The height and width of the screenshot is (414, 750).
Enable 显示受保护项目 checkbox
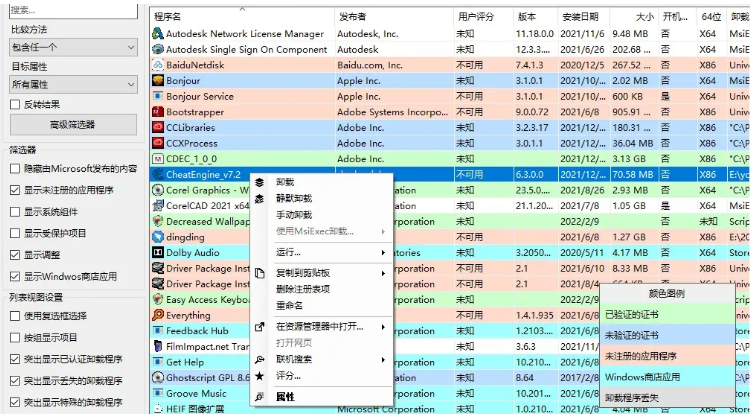[x=15, y=233]
